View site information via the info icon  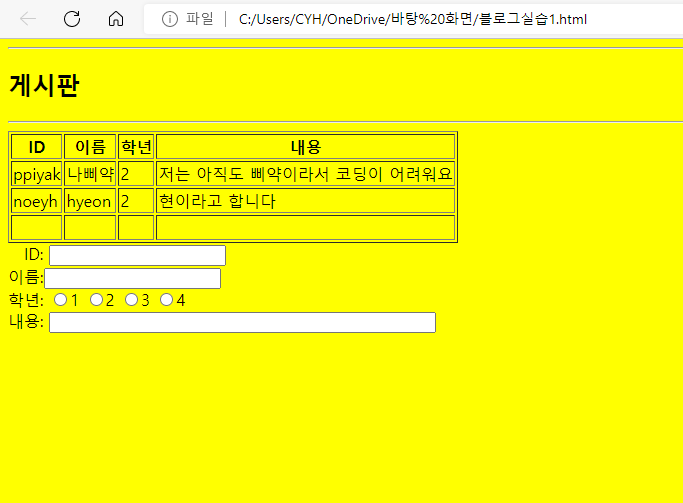pos(170,19)
